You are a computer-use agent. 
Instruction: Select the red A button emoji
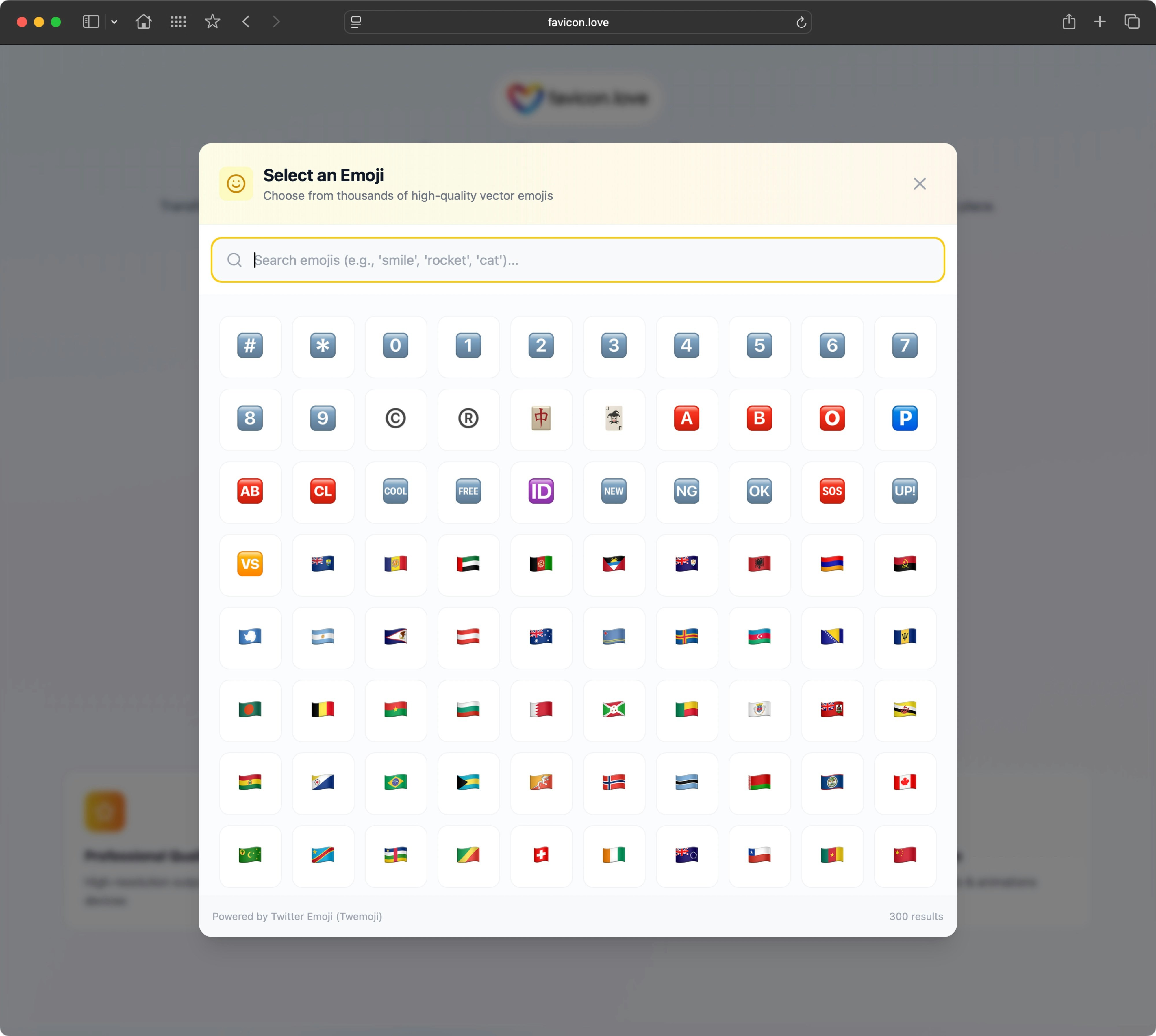click(x=686, y=419)
